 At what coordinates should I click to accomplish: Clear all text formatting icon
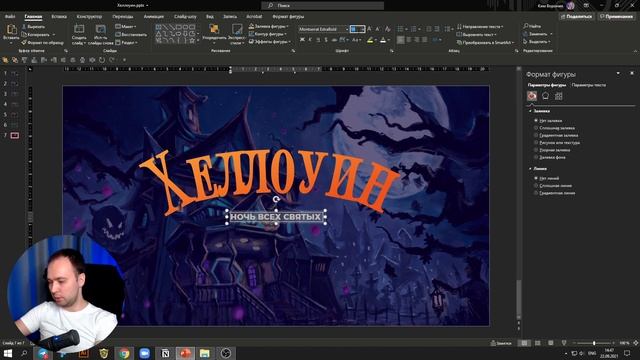(x=387, y=29)
